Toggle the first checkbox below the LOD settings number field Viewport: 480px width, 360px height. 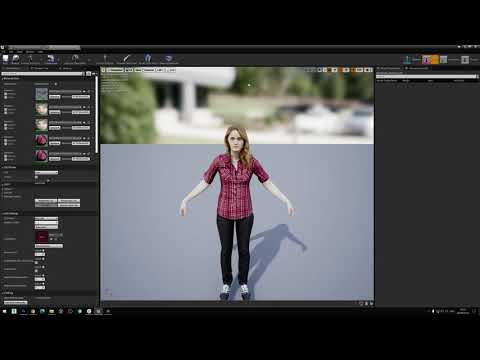tap(36, 263)
